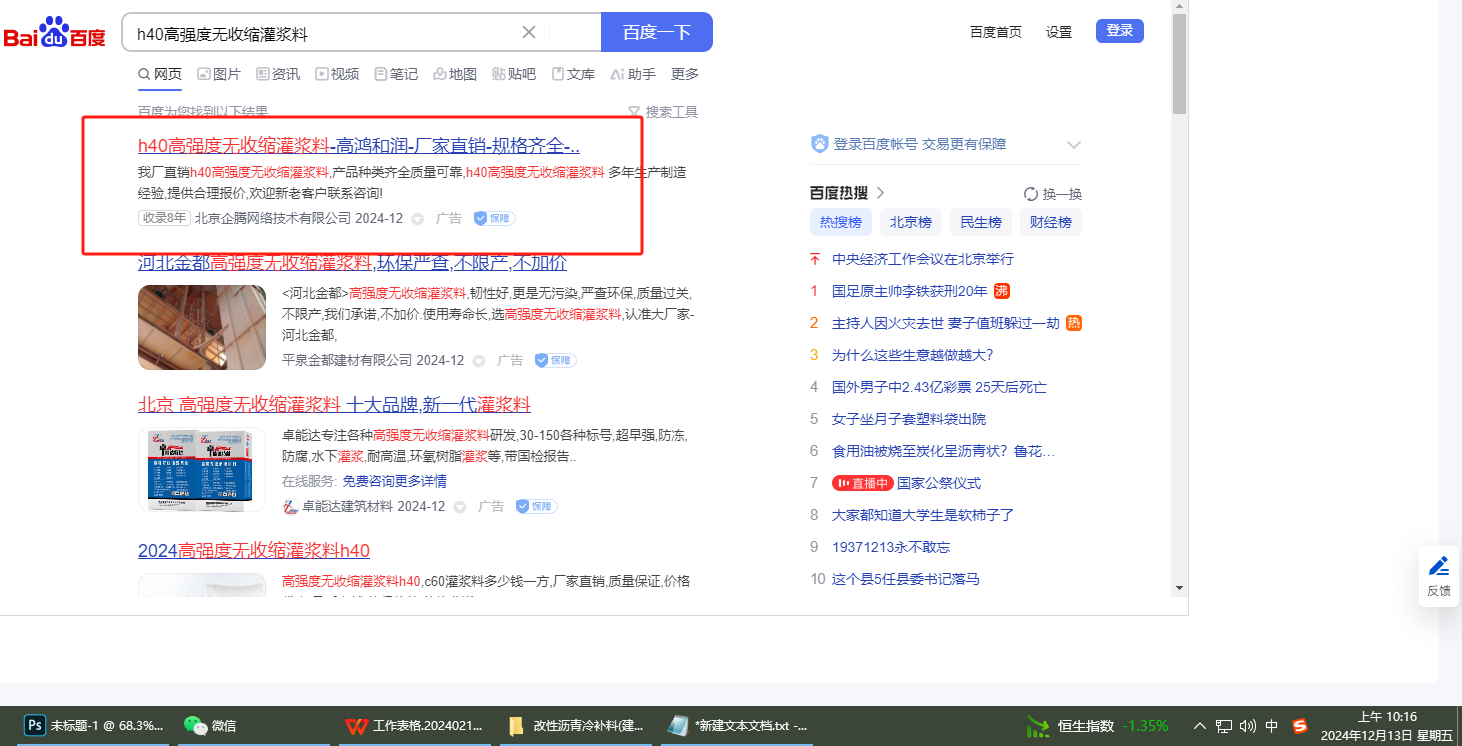Image resolution: width=1462 pixels, height=746 pixels.
Task: Click the volume icon in system tray
Action: point(1247,726)
